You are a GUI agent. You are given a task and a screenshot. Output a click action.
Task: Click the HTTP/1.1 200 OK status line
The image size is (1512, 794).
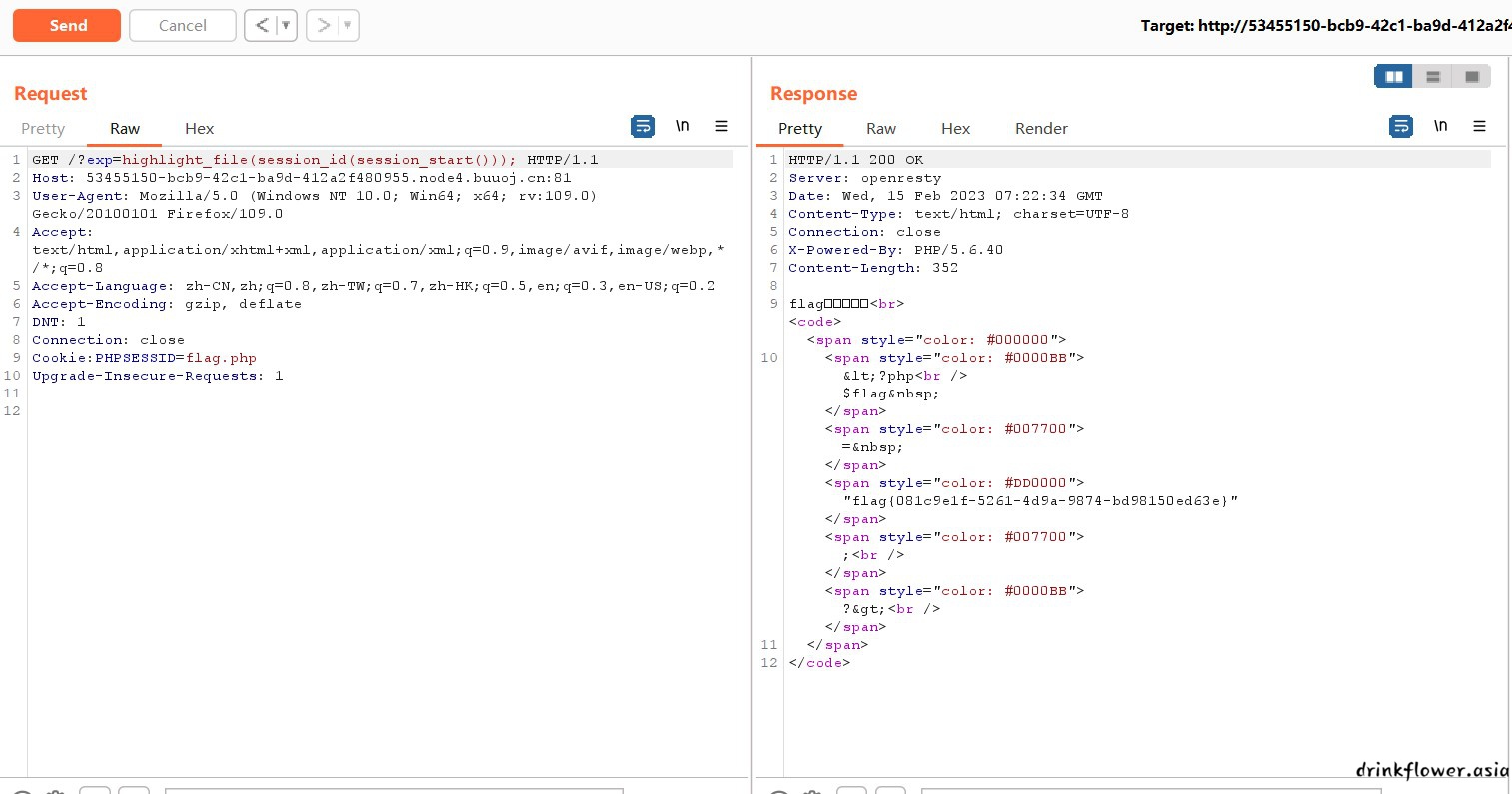[855, 159]
